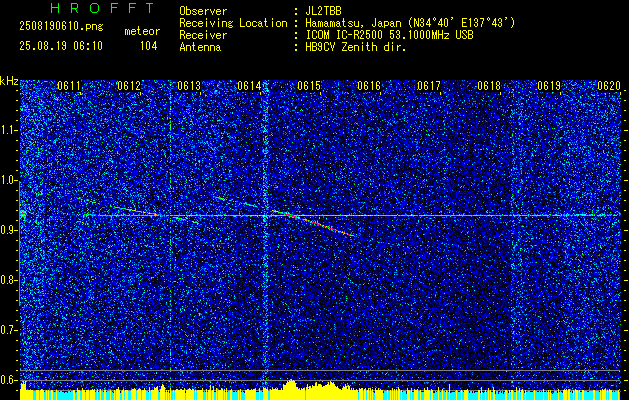
Task: Click the 0616 time marker
Action: pyautogui.click(x=369, y=86)
